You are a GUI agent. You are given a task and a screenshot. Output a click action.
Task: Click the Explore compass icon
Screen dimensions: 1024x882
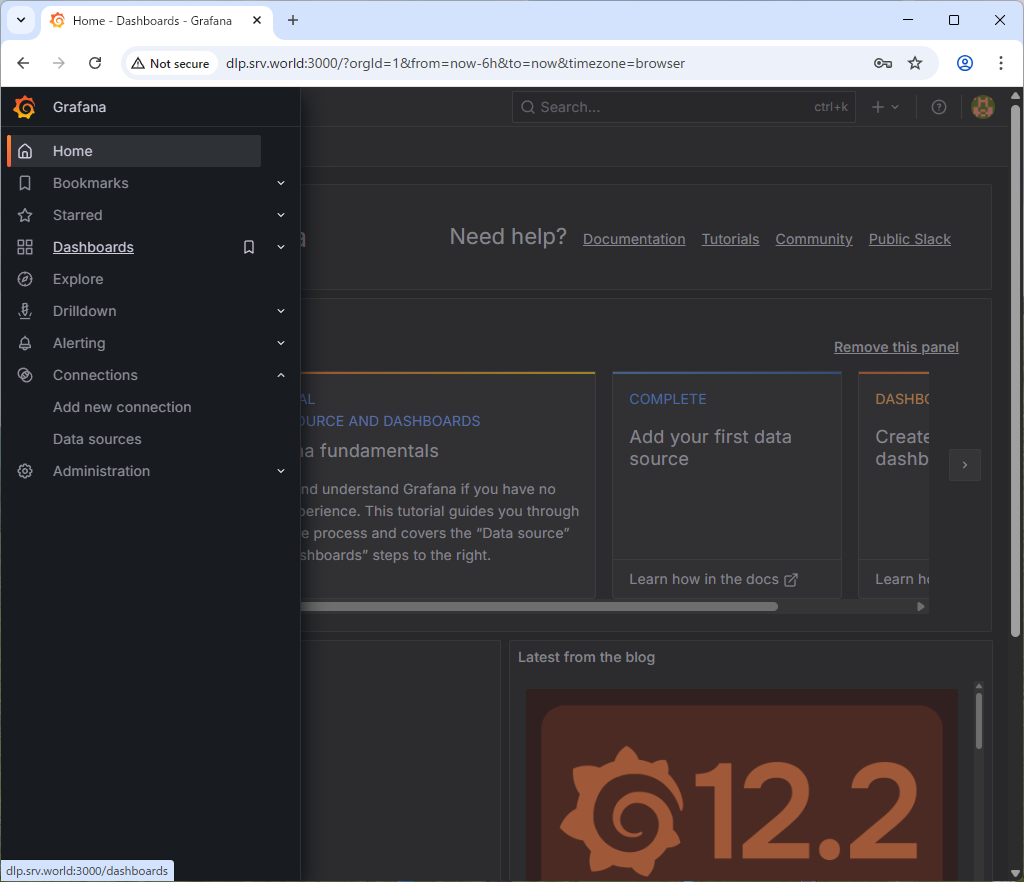click(x=26, y=279)
